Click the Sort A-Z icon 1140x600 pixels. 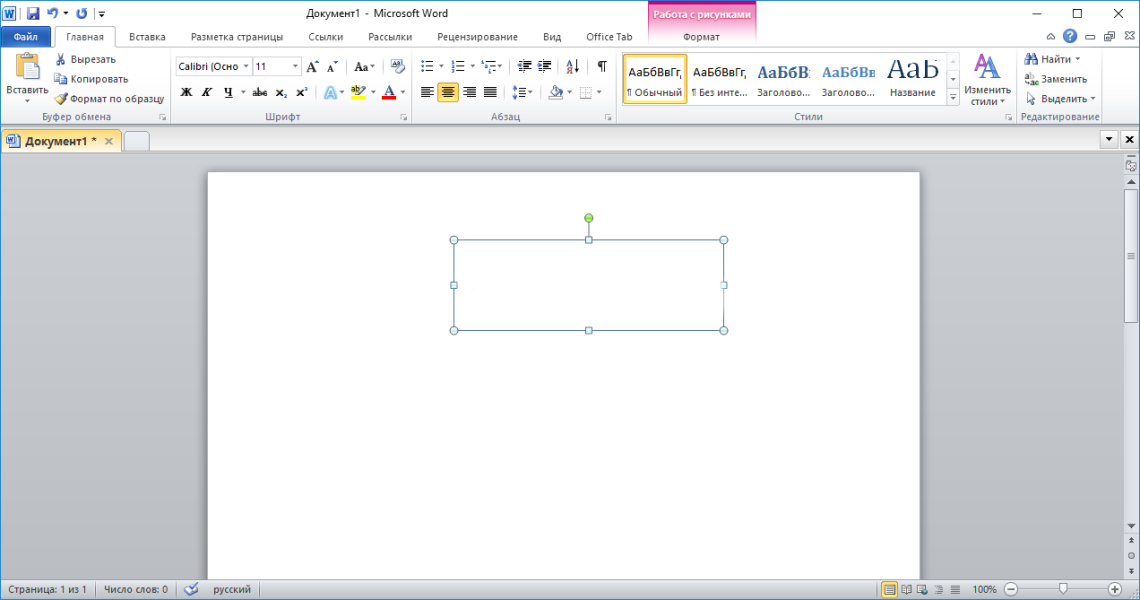tap(572, 66)
